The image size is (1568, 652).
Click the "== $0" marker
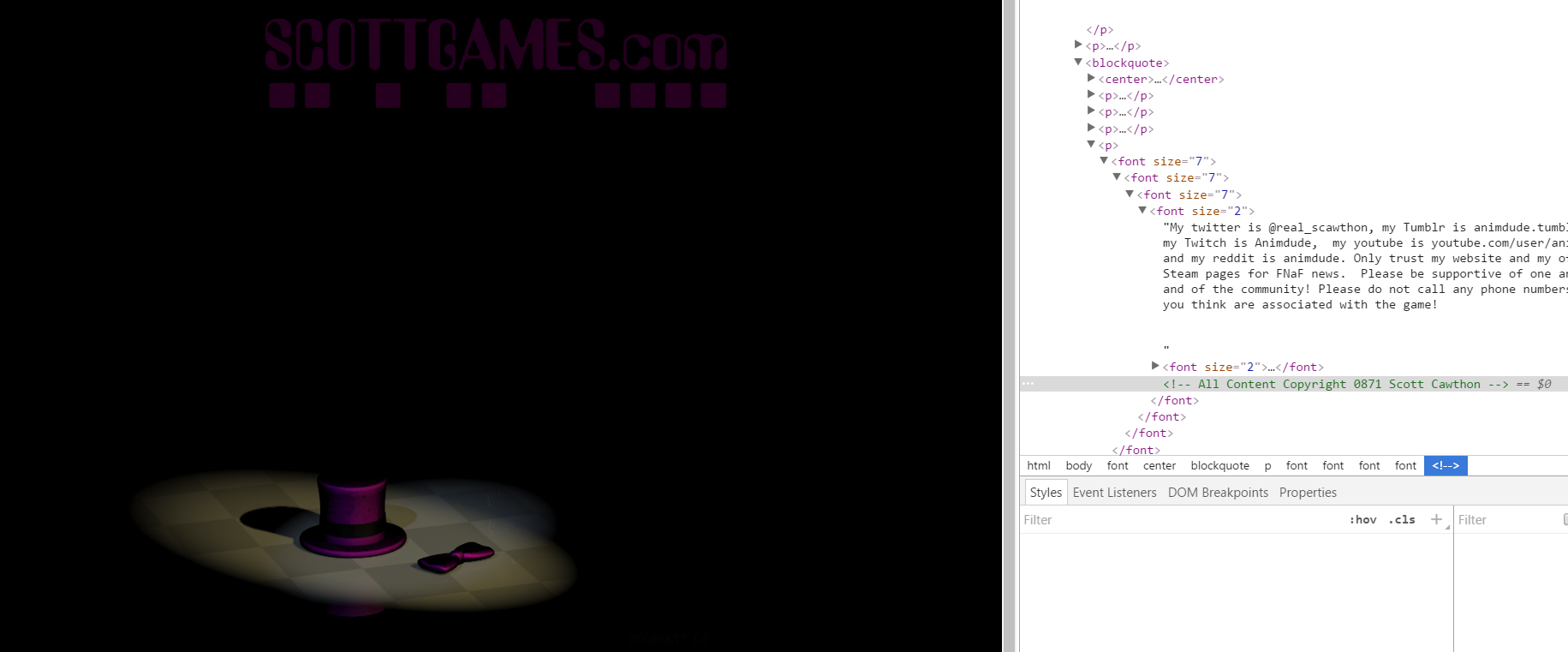coord(1534,384)
